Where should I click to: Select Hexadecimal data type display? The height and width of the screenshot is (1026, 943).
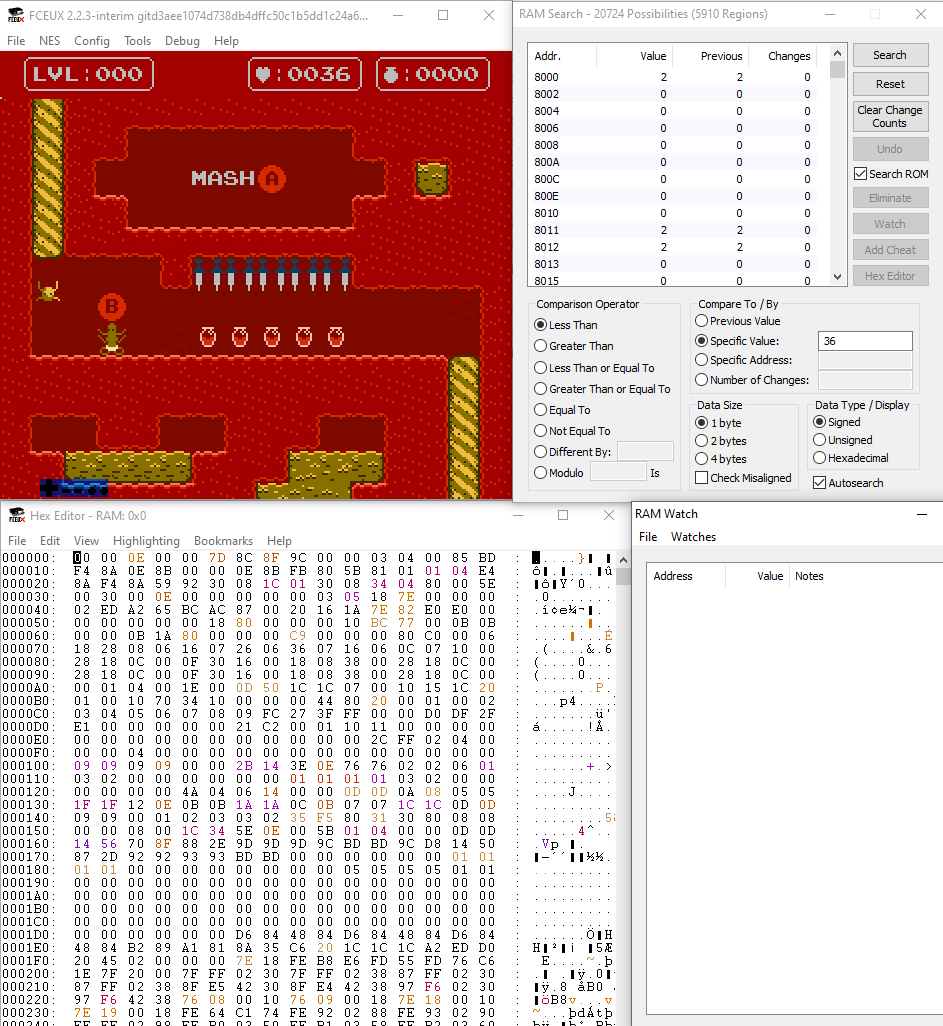click(x=851, y=458)
